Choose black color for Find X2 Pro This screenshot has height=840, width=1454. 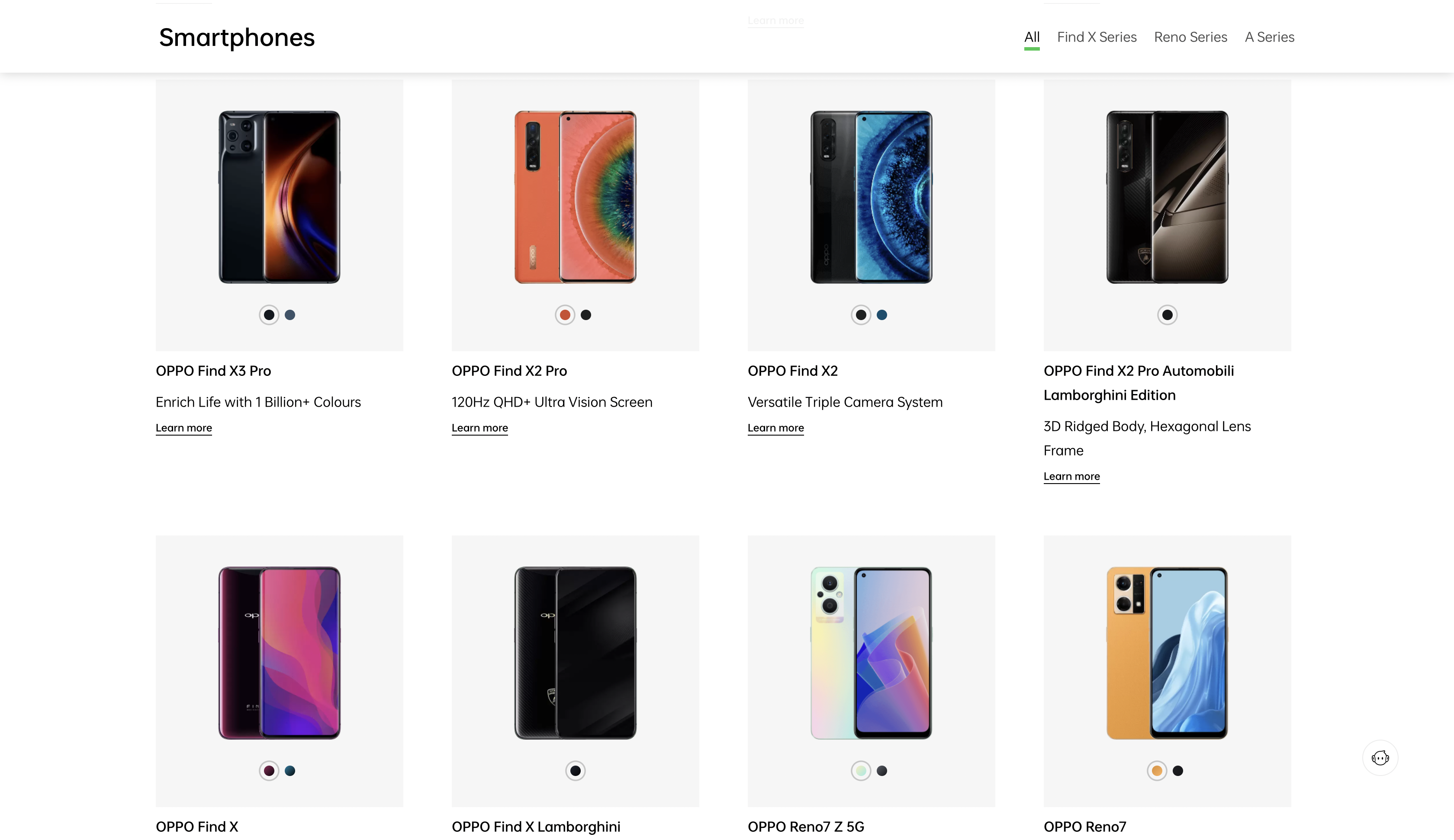pos(586,315)
